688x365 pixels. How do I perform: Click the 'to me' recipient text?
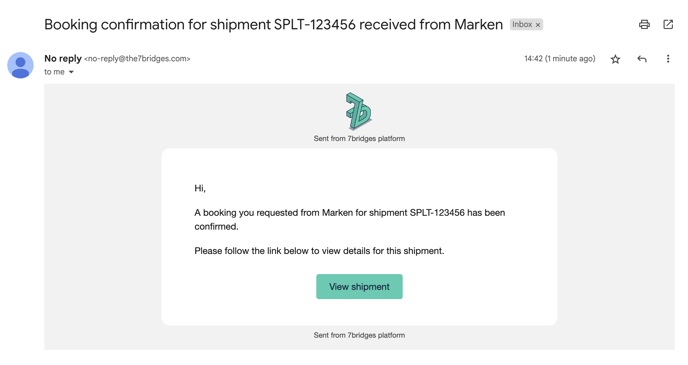54,72
